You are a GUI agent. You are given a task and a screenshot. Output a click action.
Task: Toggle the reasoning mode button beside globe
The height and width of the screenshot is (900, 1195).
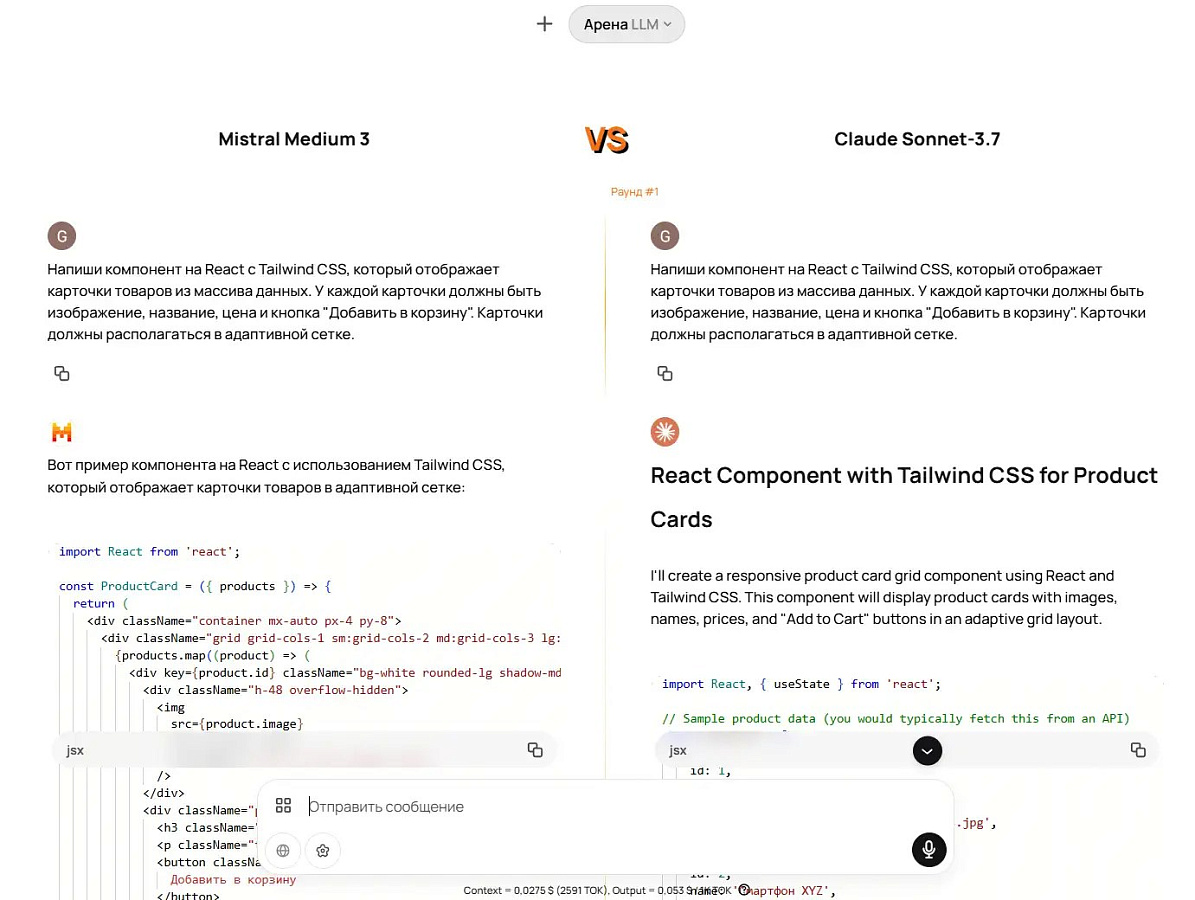pyautogui.click(x=322, y=850)
